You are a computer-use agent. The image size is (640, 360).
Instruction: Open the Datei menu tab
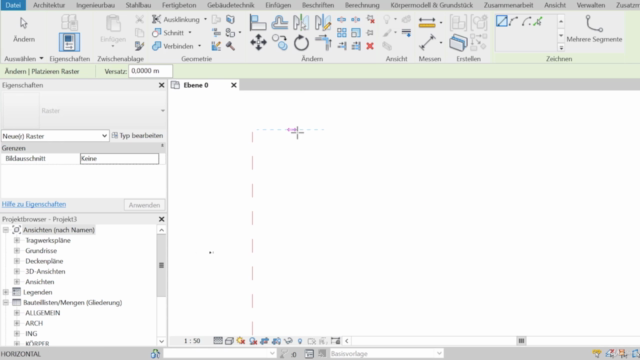click(13, 5)
